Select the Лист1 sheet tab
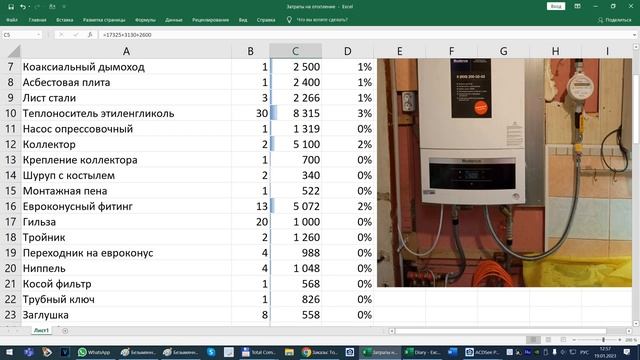 tap(41, 330)
